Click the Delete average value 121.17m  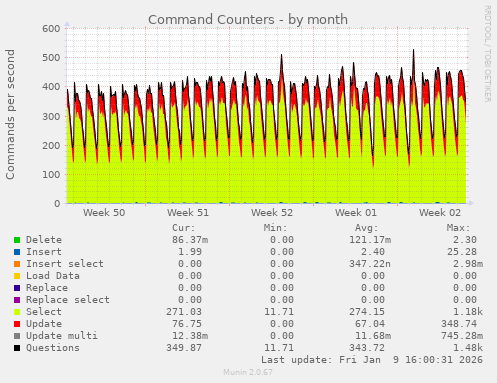point(370,240)
